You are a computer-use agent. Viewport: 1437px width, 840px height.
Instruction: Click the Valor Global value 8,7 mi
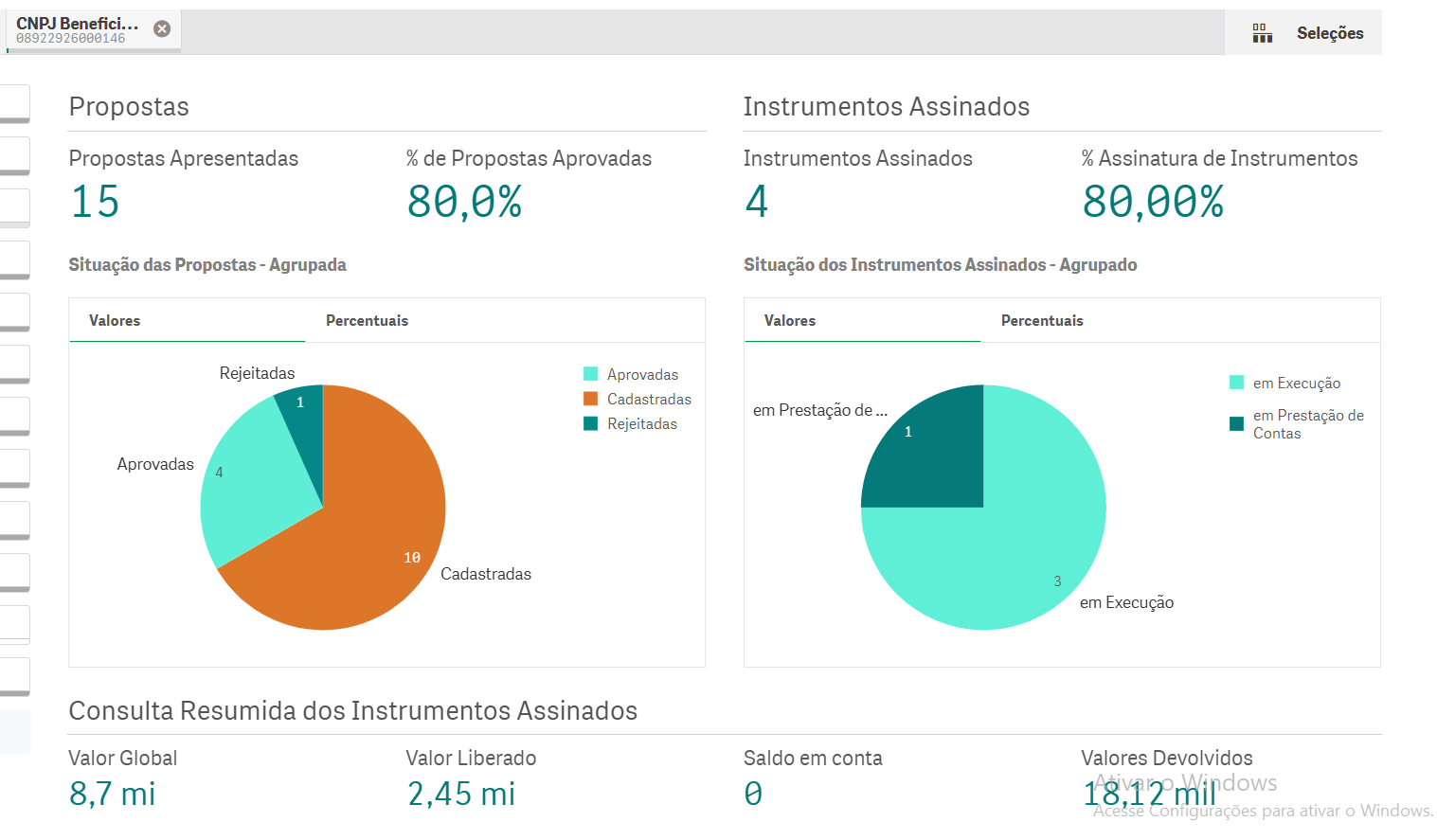point(112,794)
